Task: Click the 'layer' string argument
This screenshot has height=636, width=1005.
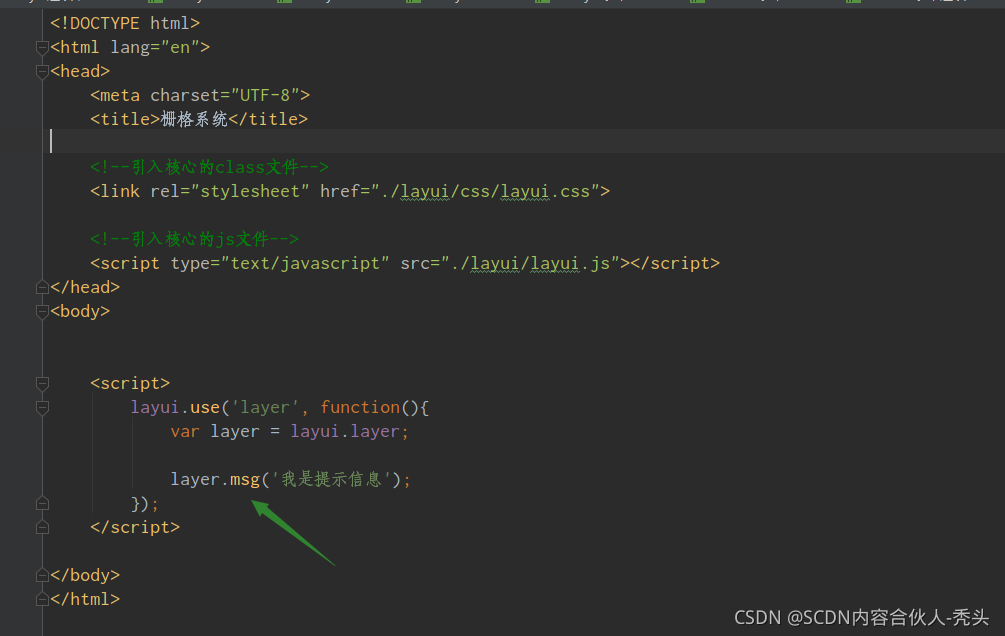Action: (265, 408)
